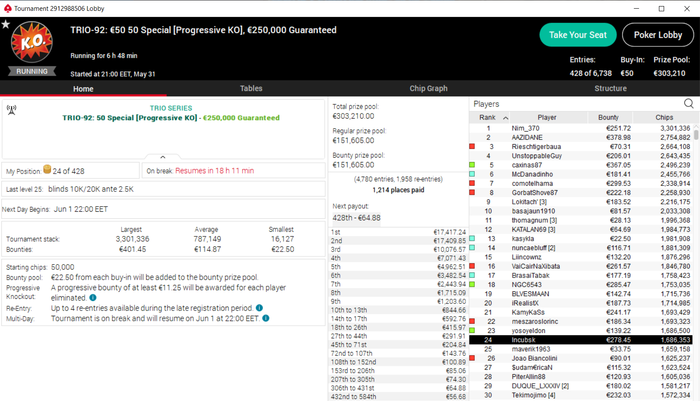Click the K.O. tournament logo

pyautogui.click(x=32, y=42)
